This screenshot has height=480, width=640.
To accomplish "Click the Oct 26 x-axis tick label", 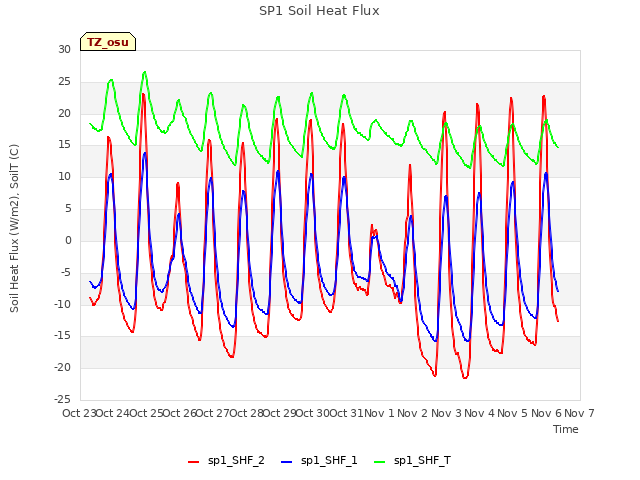I will click(179, 413).
